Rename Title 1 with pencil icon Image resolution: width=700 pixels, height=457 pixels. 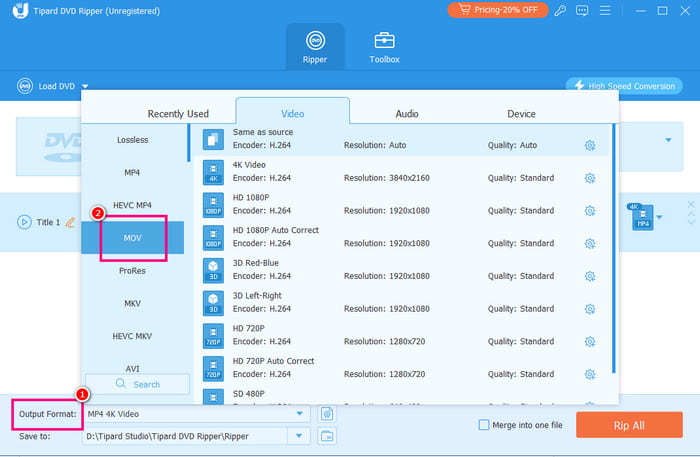coord(70,222)
